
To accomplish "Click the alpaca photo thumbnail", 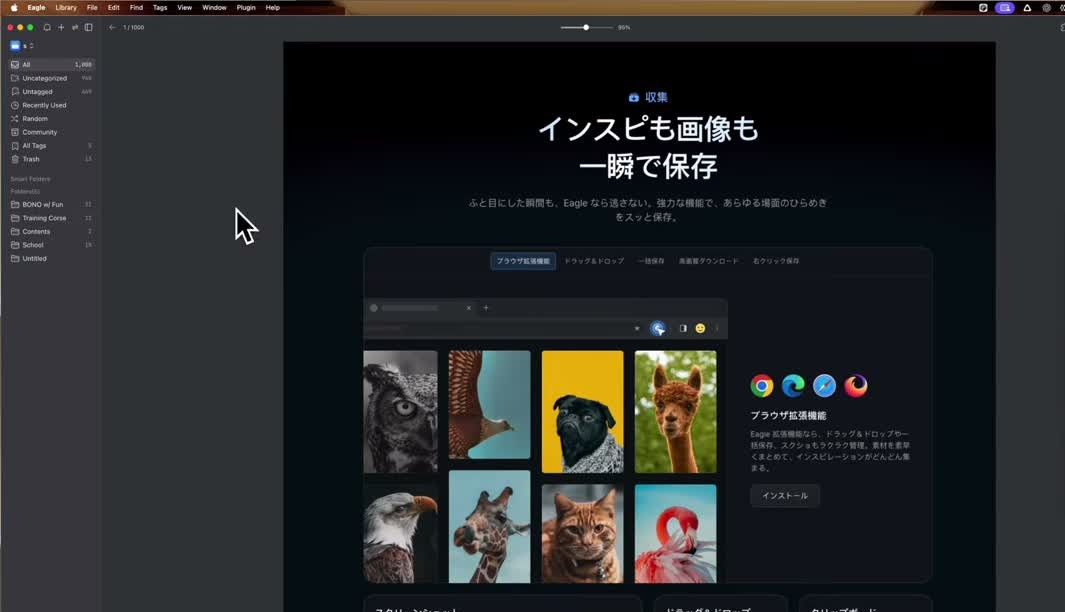I will pyautogui.click(x=676, y=412).
